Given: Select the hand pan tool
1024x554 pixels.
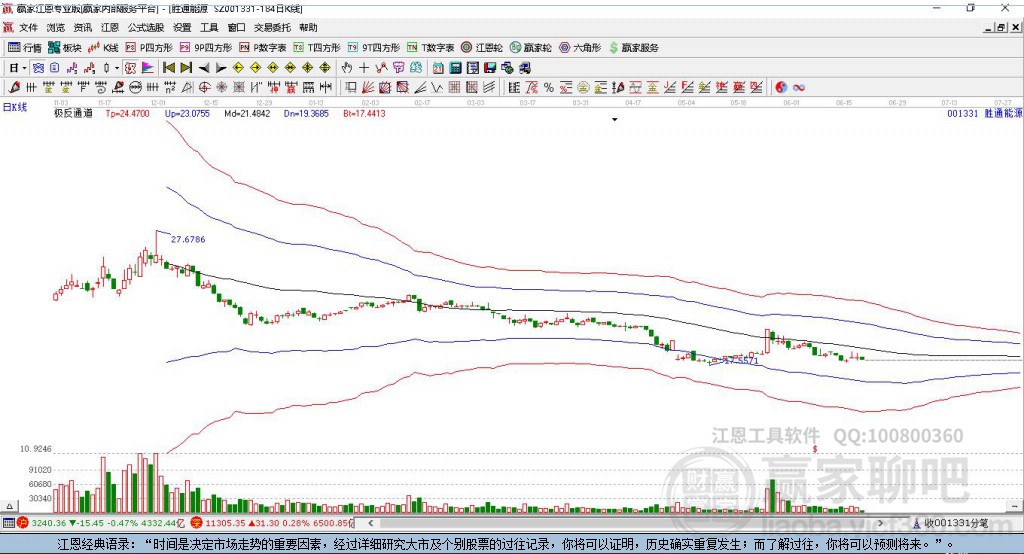Looking at the screenshot, I should [x=347, y=67].
